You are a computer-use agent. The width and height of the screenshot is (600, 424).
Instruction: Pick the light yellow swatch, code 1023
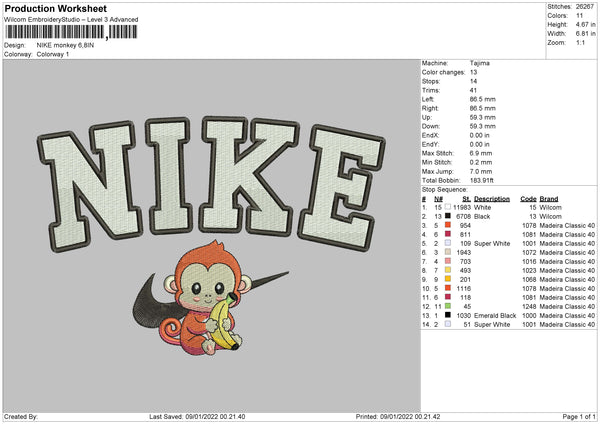pos(450,270)
